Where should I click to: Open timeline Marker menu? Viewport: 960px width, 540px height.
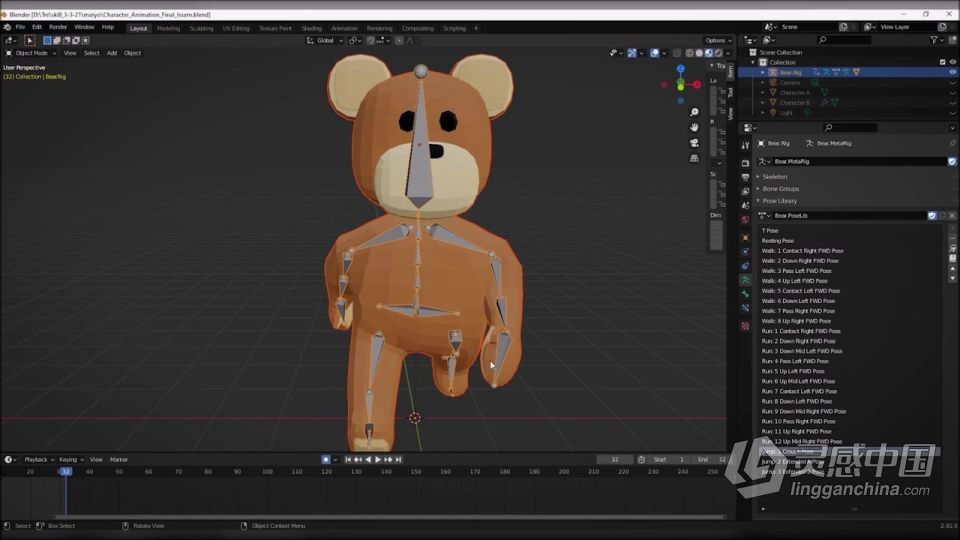(119, 459)
